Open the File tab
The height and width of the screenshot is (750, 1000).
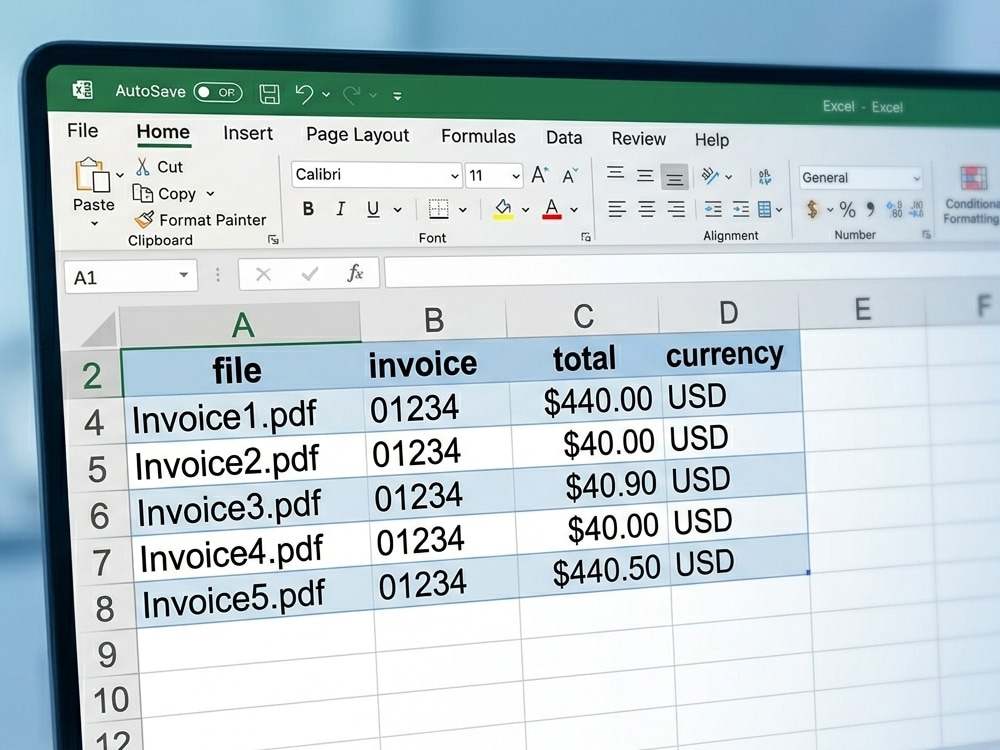tap(83, 131)
